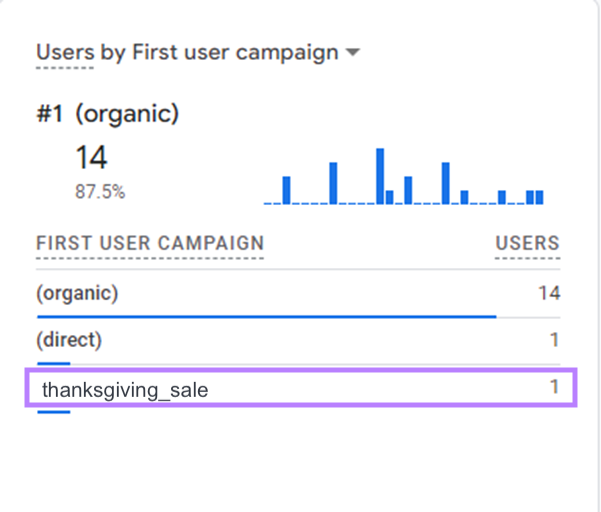Click the long blue bar under (organic)
Image resolution: width=601 pixels, height=512 pixels.
coord(266,316)
